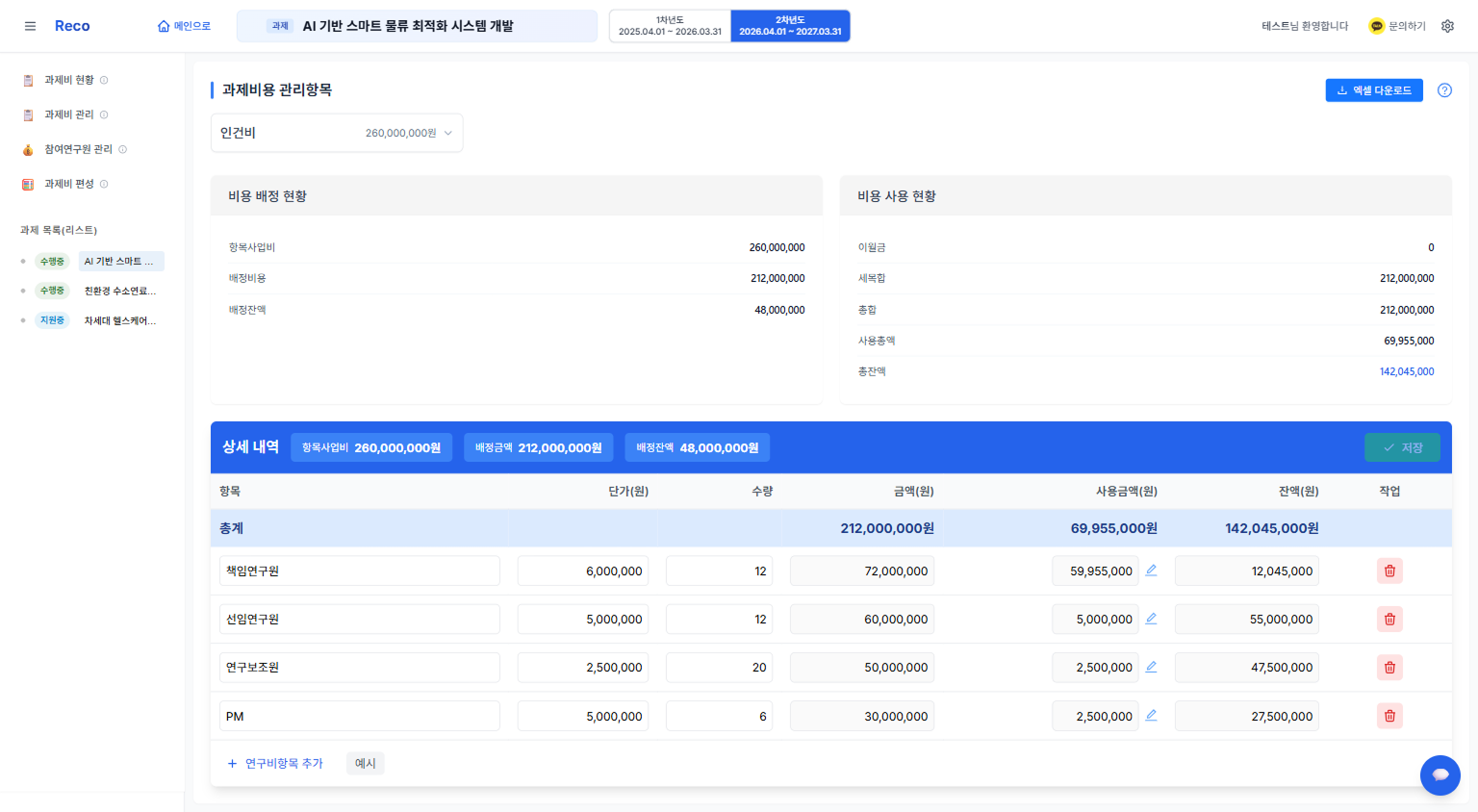Click unit price field 2,500,000 for 연구보조원
Viewport: 1478px width, 812px height.
pos(583,667)
